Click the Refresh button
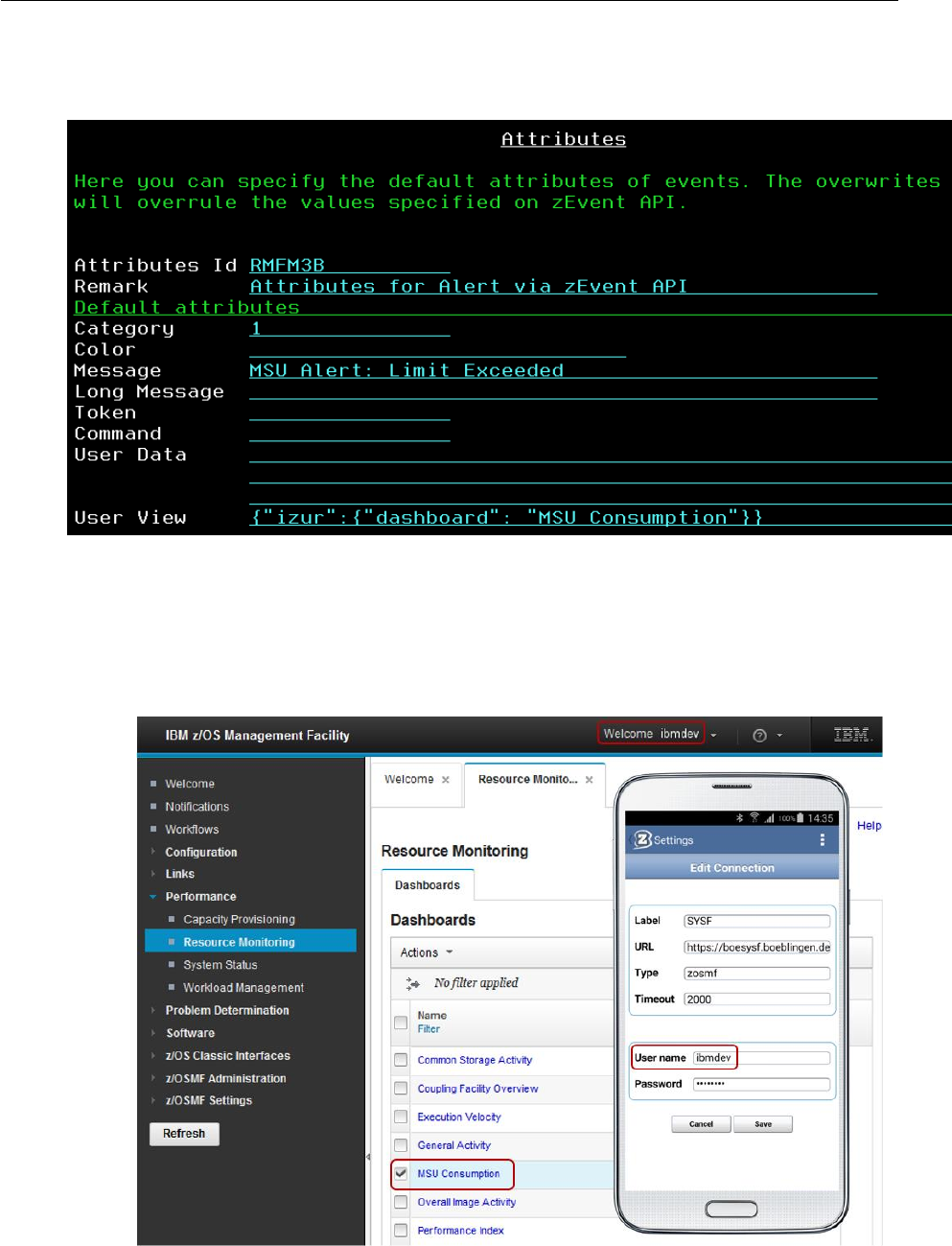 (x=184, y=1134)
